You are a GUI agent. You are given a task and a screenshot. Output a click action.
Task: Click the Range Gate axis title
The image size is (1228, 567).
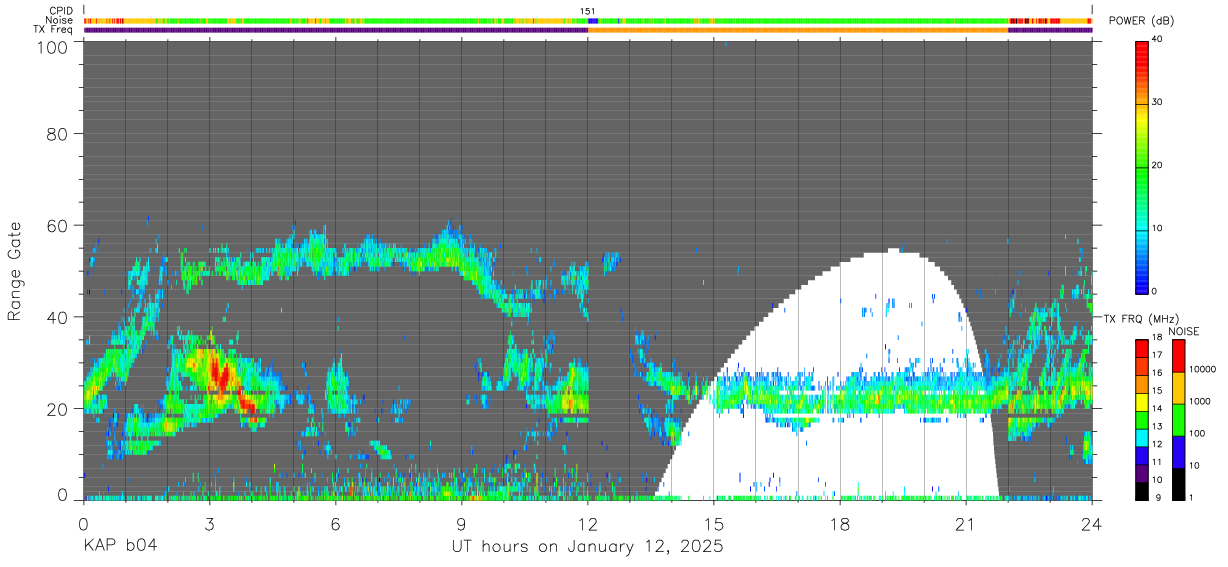pos(15,272)
